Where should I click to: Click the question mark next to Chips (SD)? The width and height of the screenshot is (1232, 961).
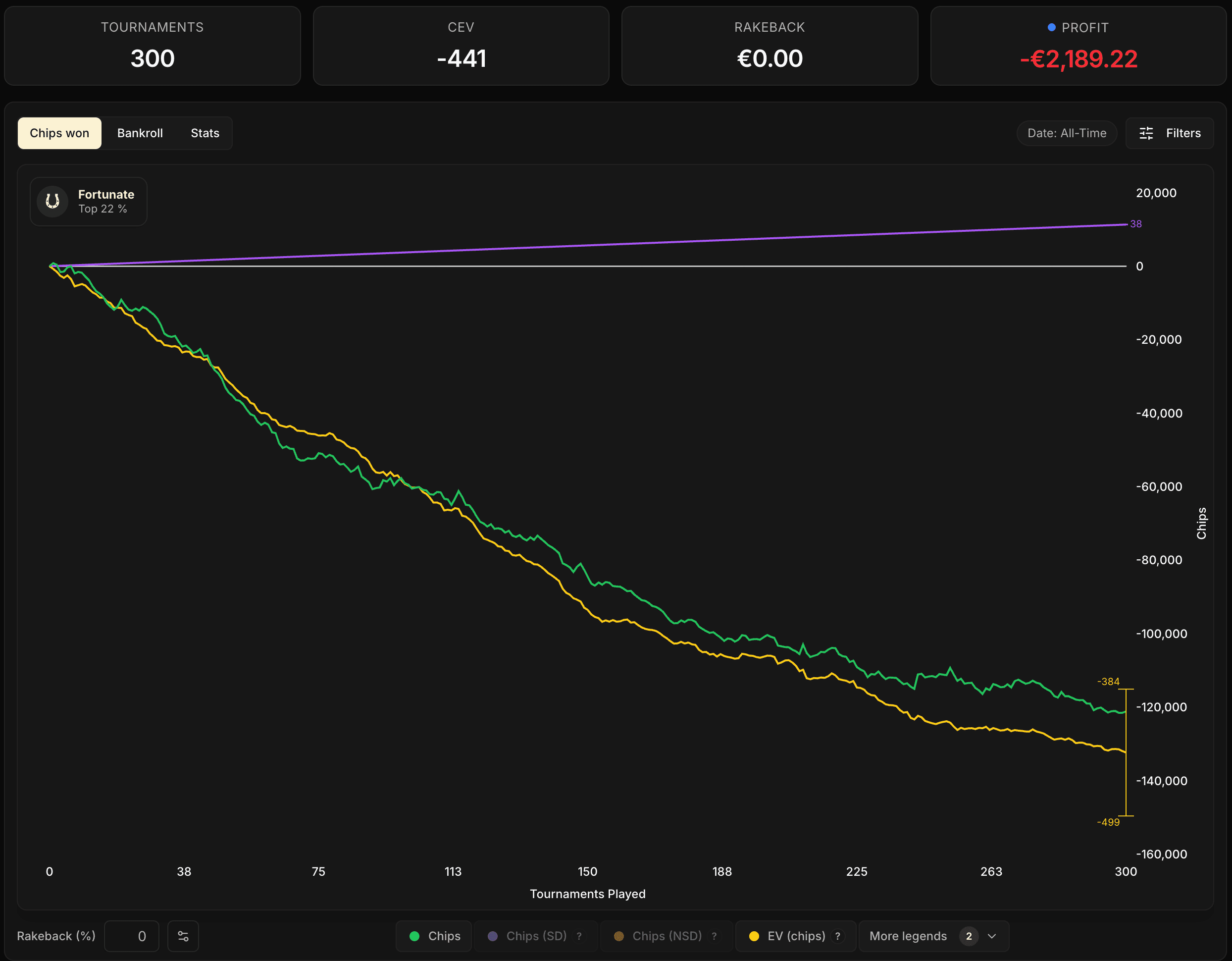point(579,936)
